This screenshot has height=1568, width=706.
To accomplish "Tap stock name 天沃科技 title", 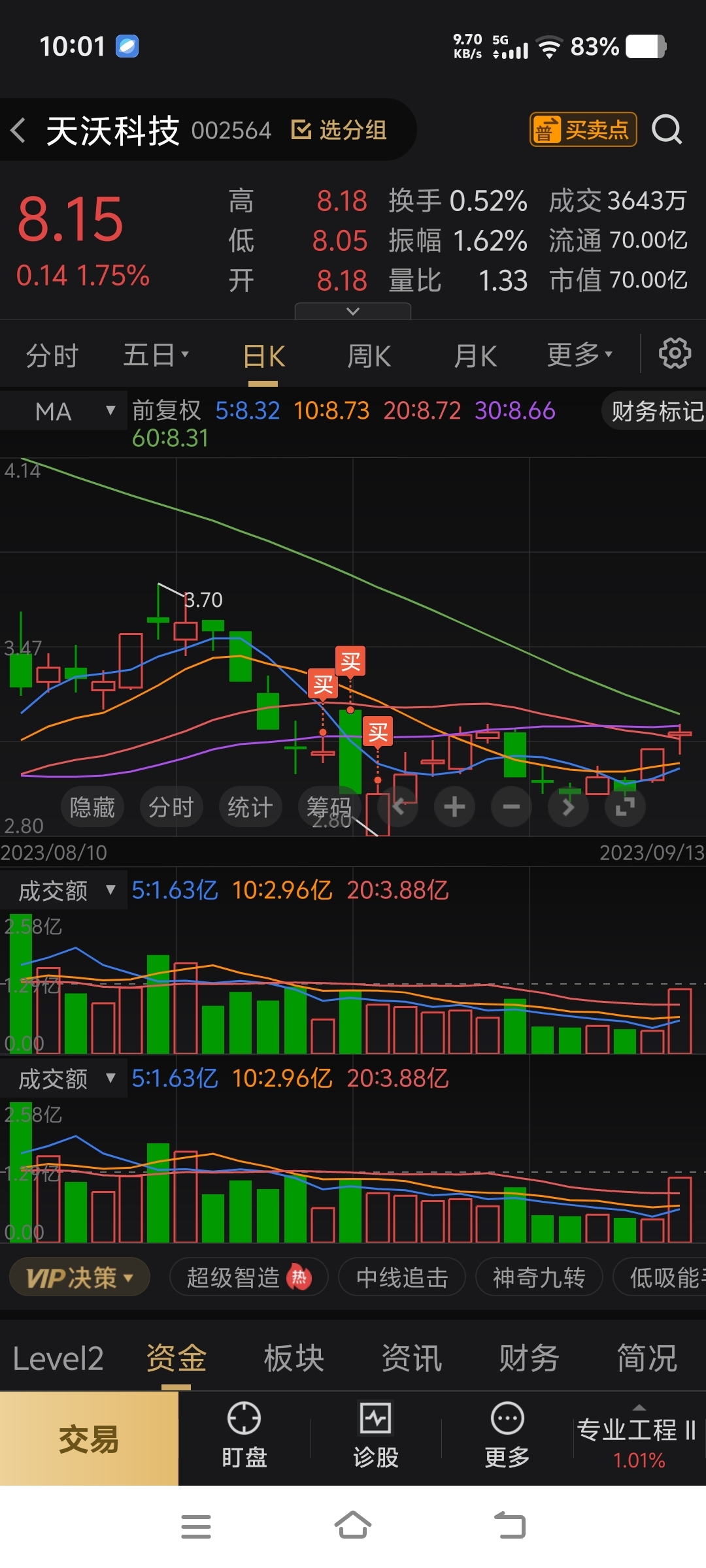I will point(112,131).
